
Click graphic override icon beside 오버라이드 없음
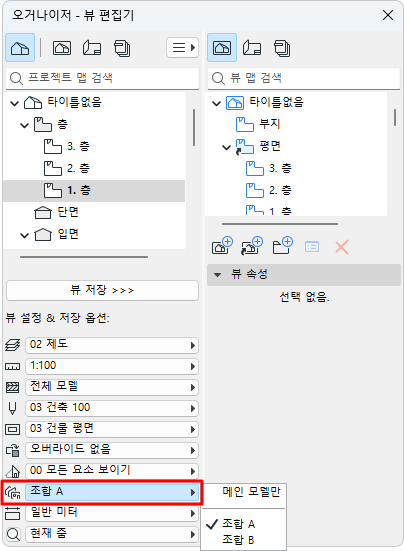tap(13, 450)
